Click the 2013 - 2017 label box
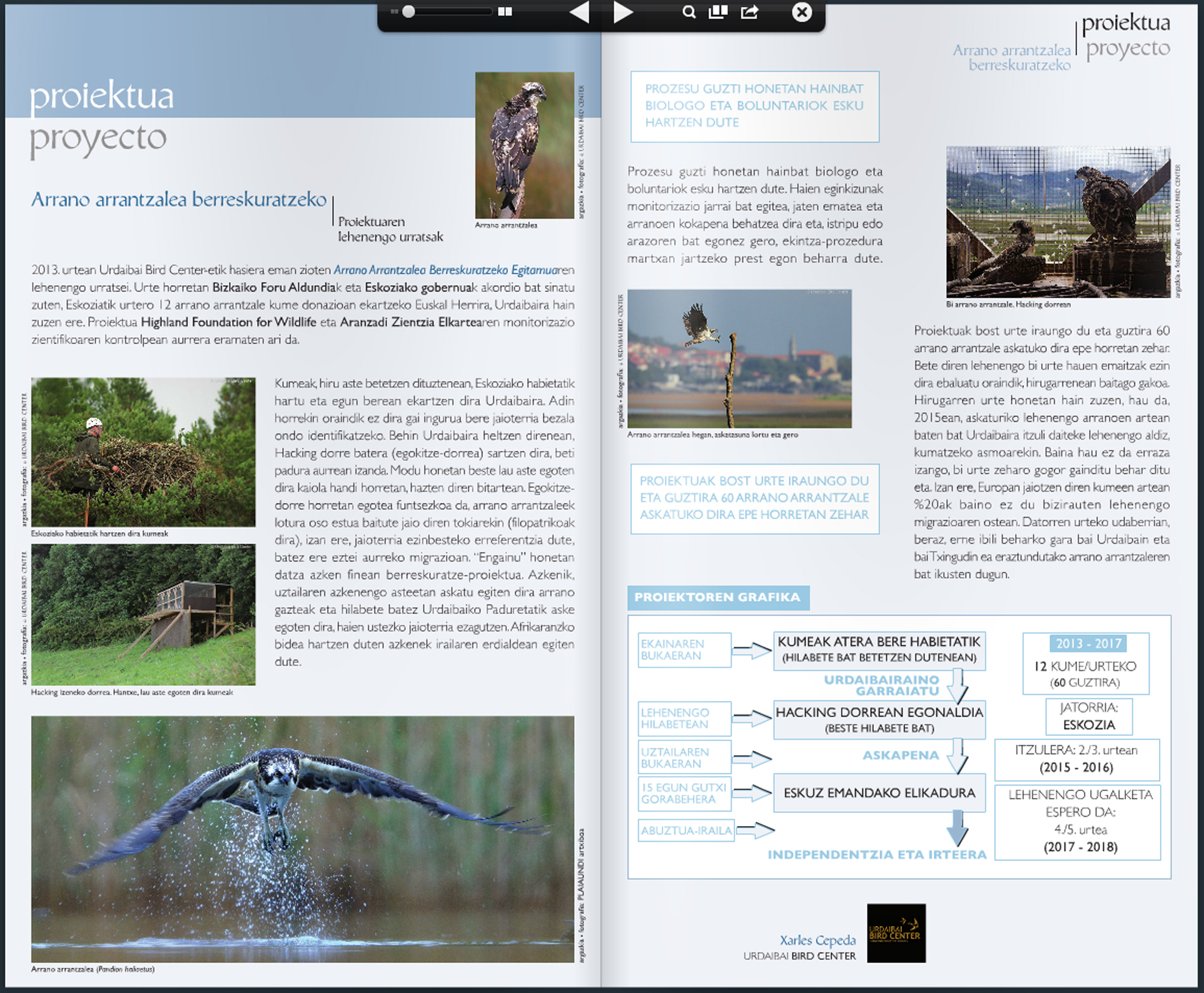The image size is (1204, 993). (1088, 643)
